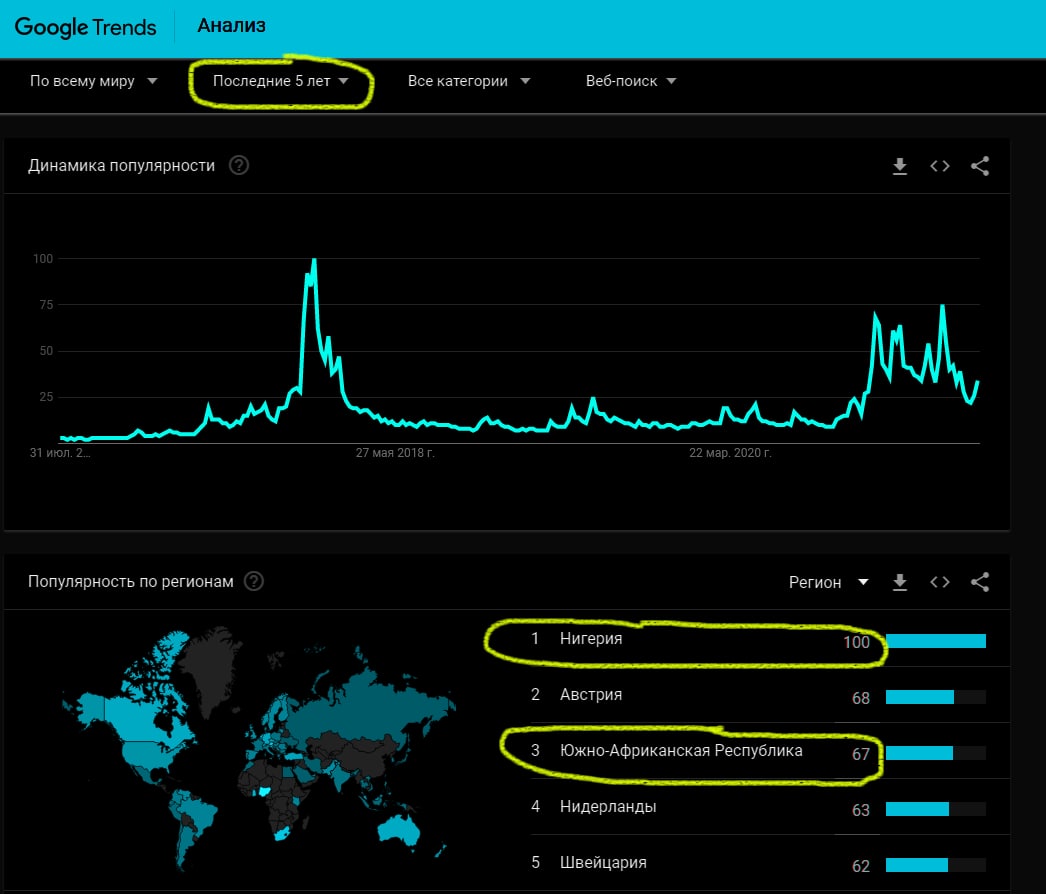Click the 27 мая 2018 г. axis label

point(395,453)
